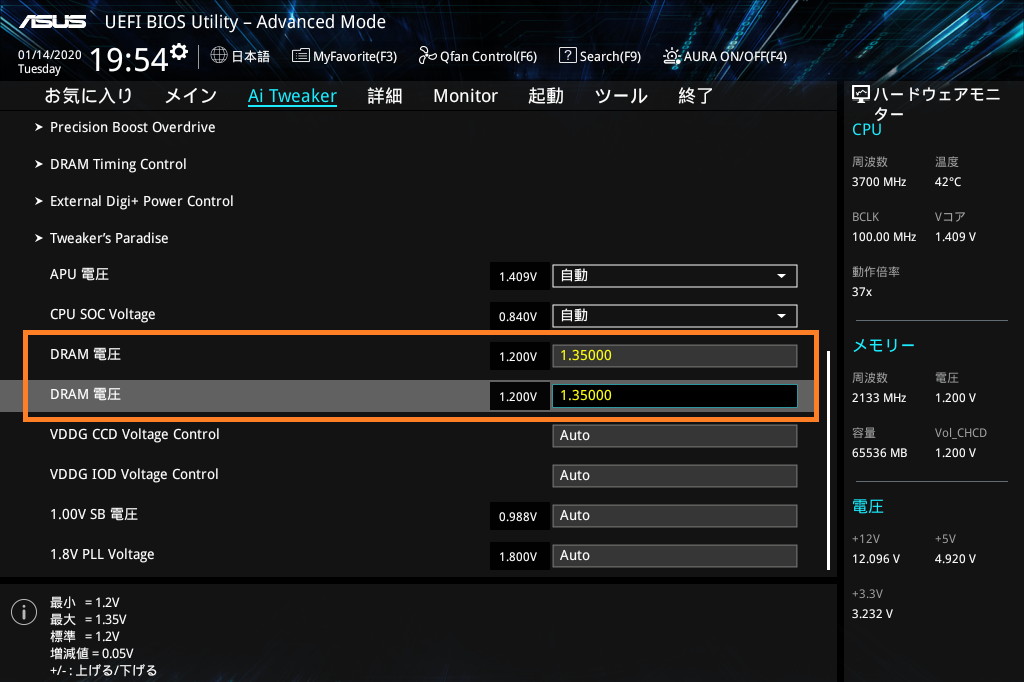
Task: Click the 100.00 MHz BCLK value
Action: 884,237
